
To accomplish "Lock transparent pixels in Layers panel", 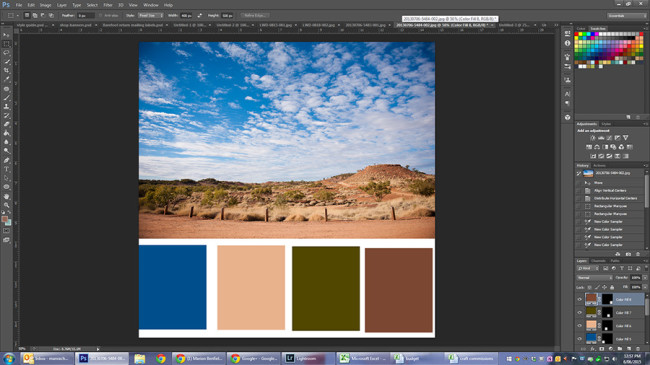I will [x=590, y=287].
